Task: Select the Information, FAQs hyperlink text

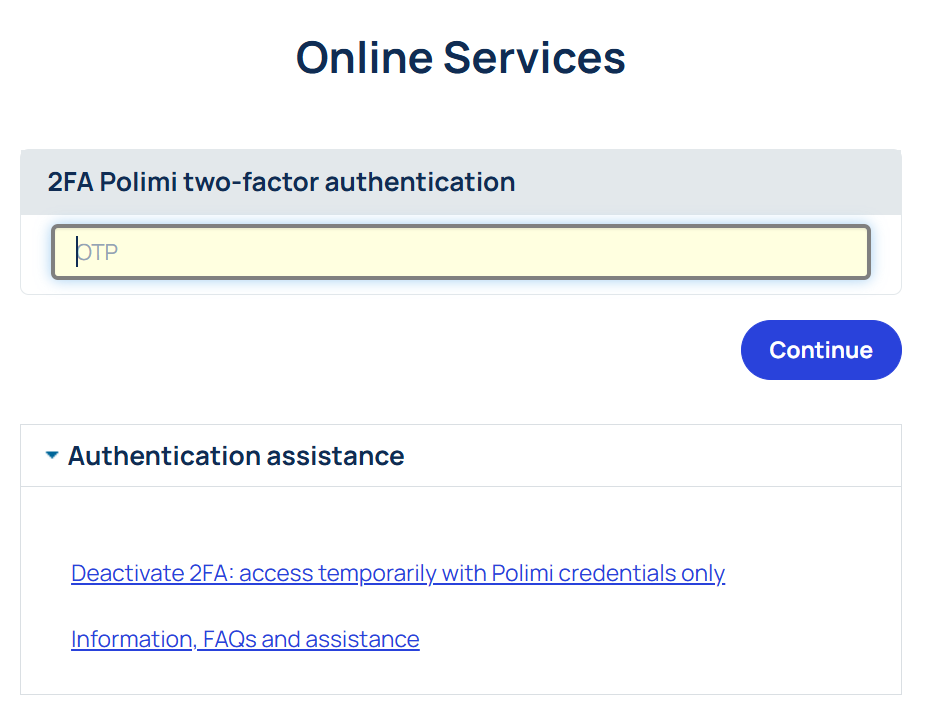Action: [x=245, y=639]
